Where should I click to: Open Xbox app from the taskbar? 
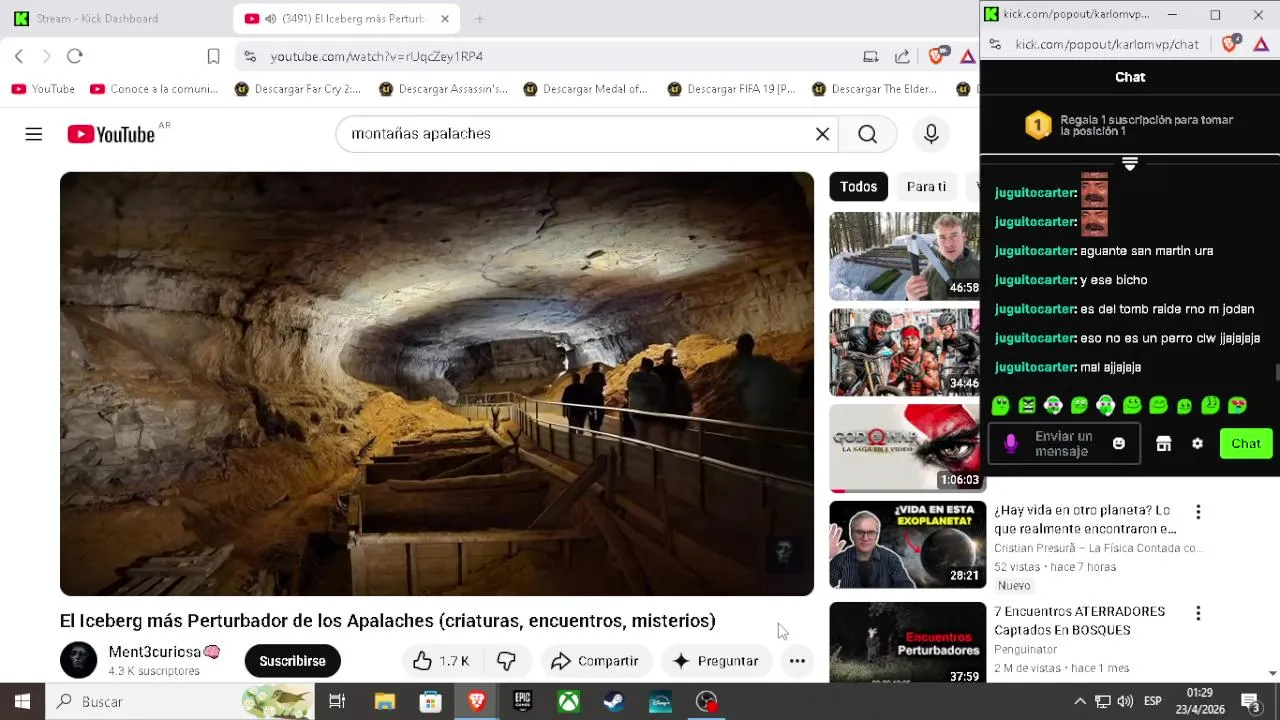(x=568, y=702)
